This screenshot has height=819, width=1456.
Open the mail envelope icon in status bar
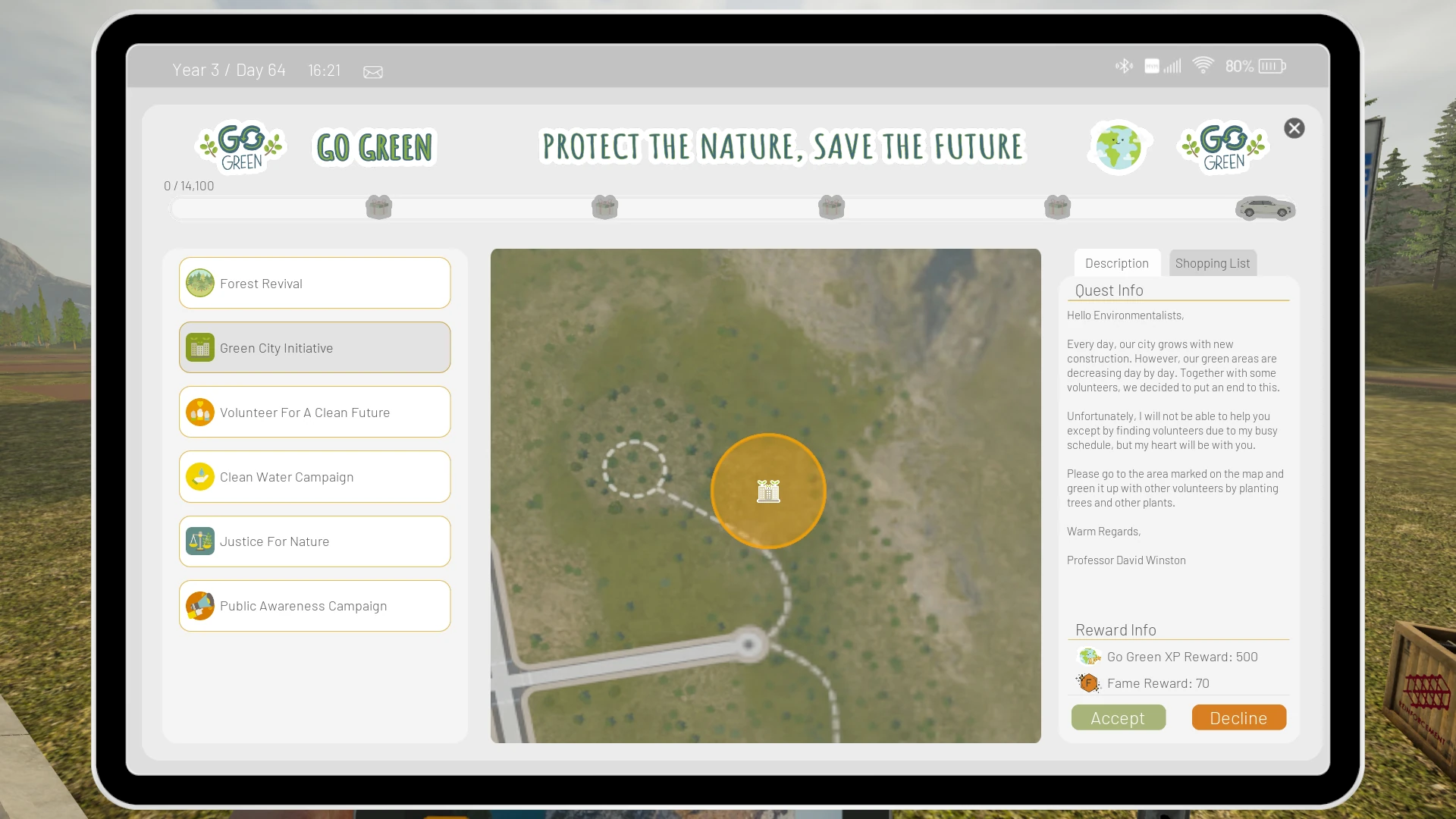tap(372, 71)
